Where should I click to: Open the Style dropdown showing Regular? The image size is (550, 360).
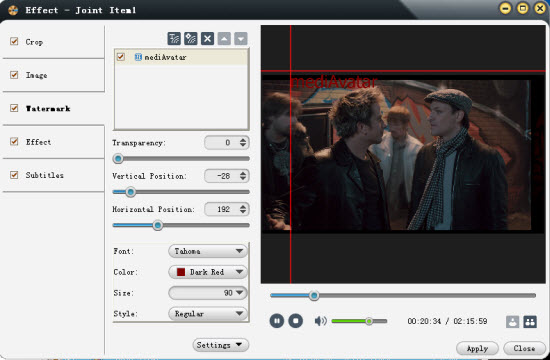[208, 314]
